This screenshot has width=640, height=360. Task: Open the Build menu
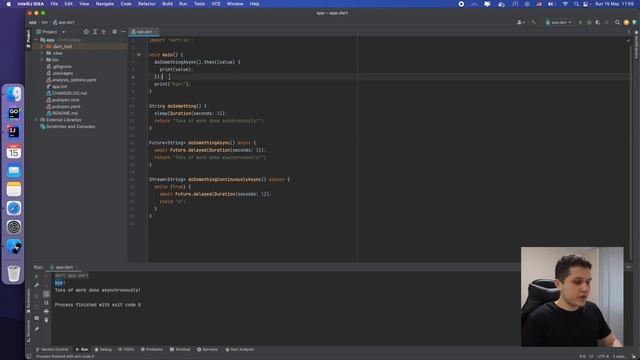pyautogui.click(x=167, y=4)
